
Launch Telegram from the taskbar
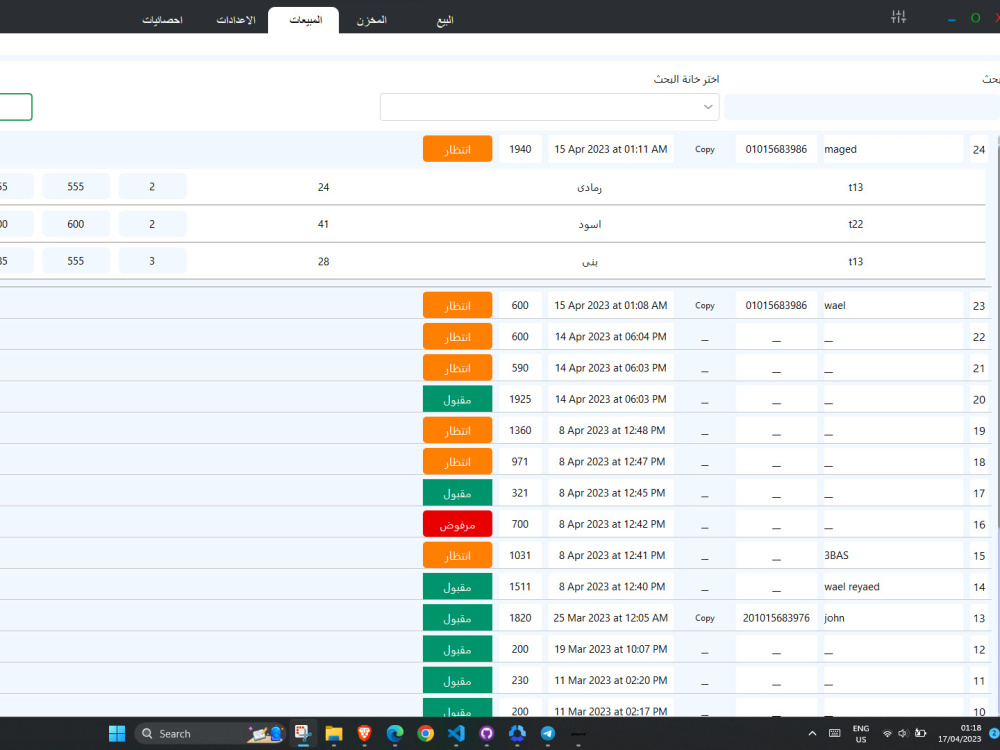pos(548,733)
